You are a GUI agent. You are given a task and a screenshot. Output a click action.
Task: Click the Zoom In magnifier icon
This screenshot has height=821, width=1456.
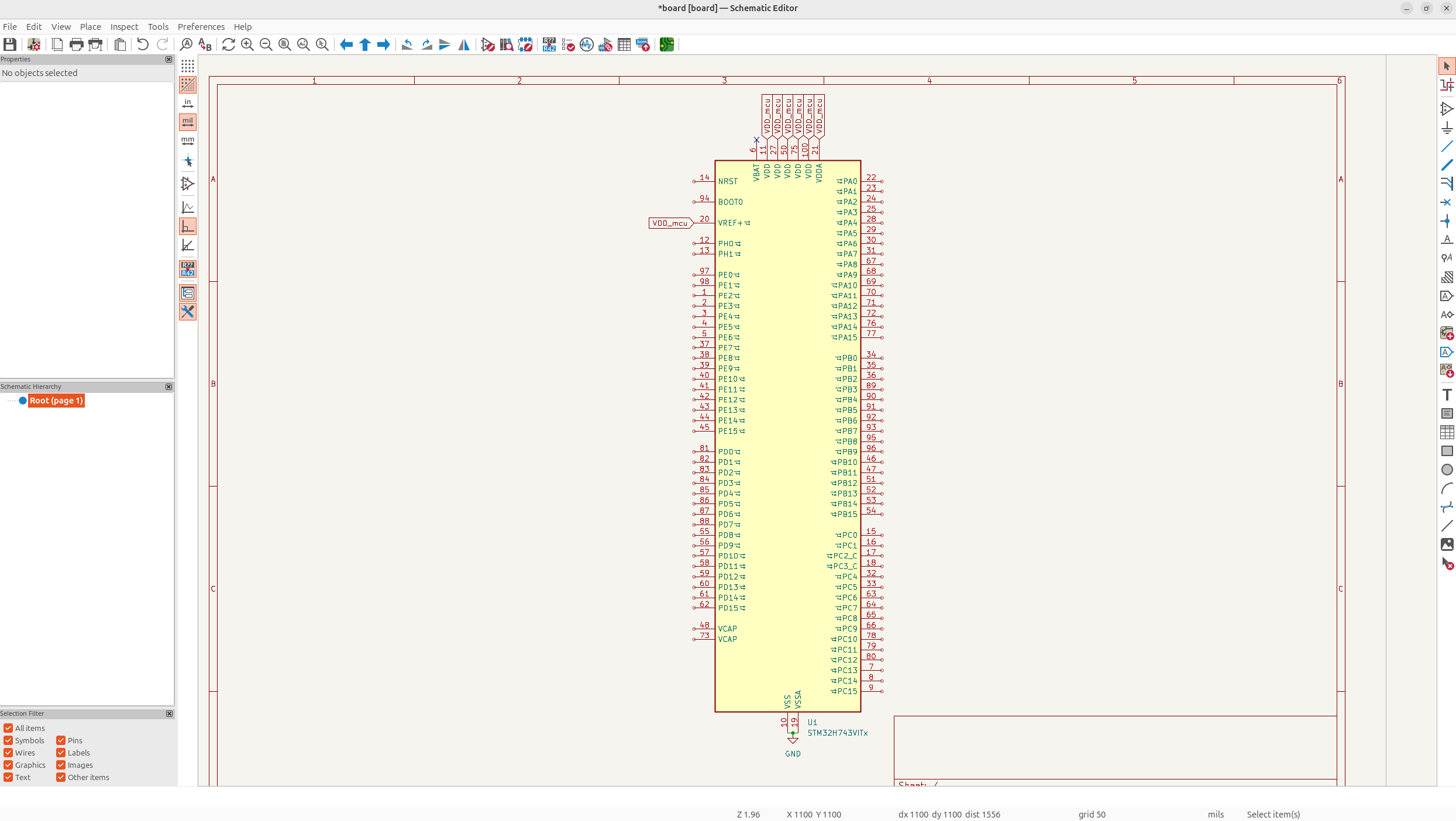(247, 44)
